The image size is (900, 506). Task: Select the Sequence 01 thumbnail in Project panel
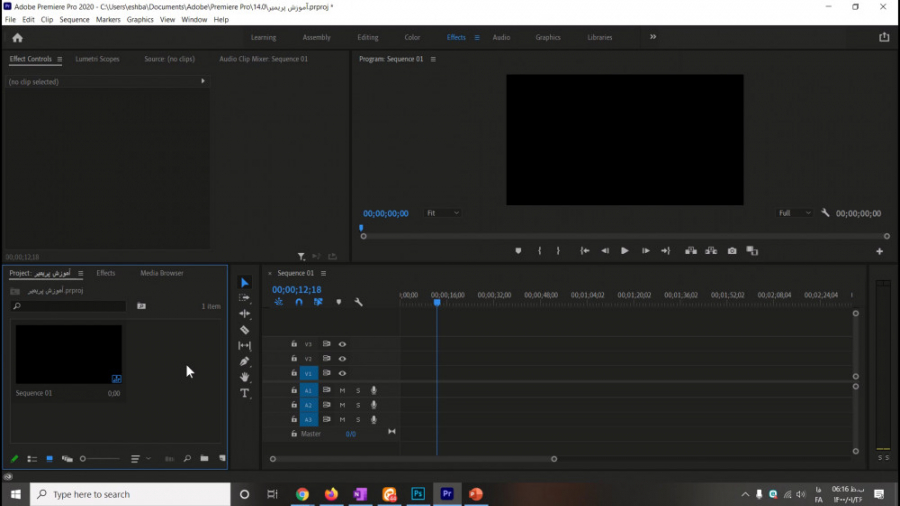69,354
